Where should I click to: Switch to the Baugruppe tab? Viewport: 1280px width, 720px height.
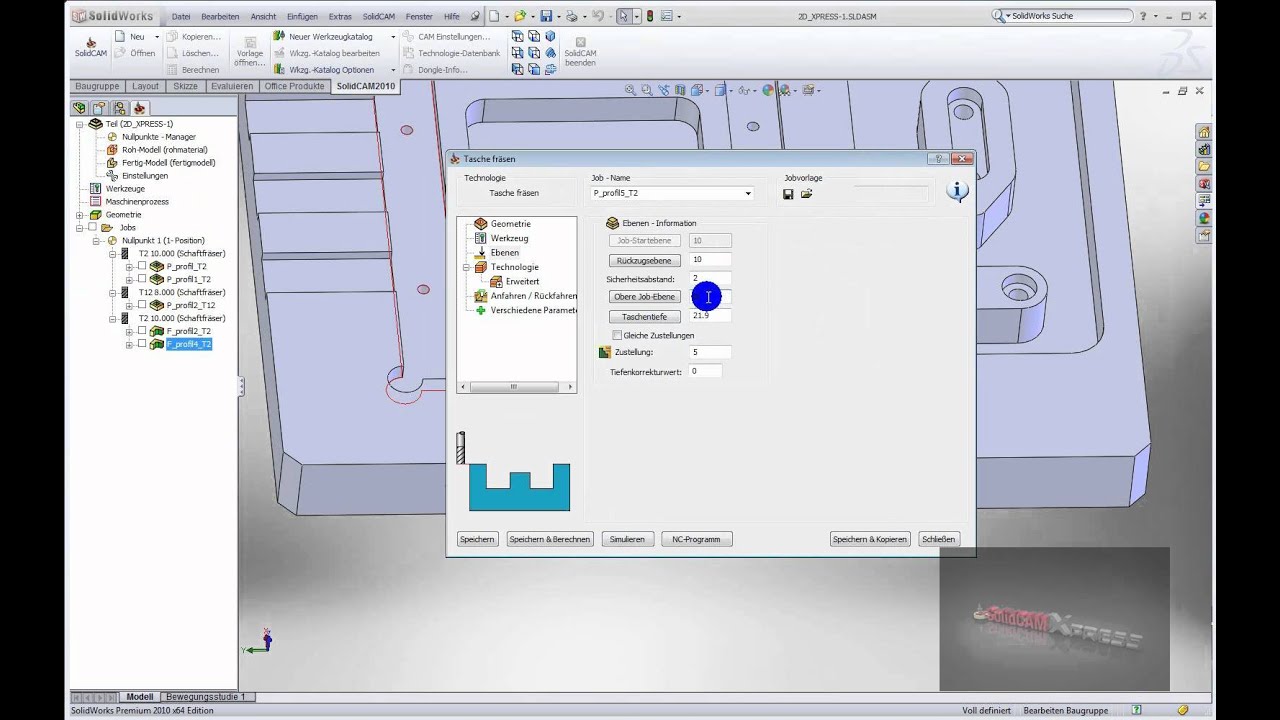[x=97, y=86]
